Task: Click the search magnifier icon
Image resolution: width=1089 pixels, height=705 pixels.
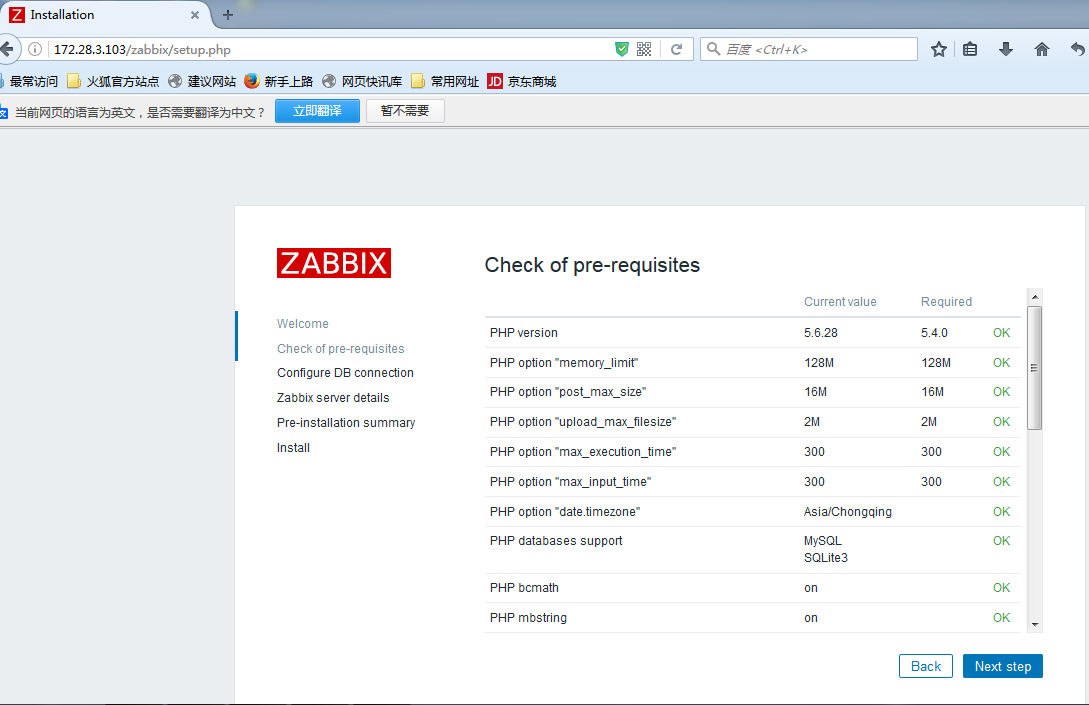Action: tap(713, 49)
